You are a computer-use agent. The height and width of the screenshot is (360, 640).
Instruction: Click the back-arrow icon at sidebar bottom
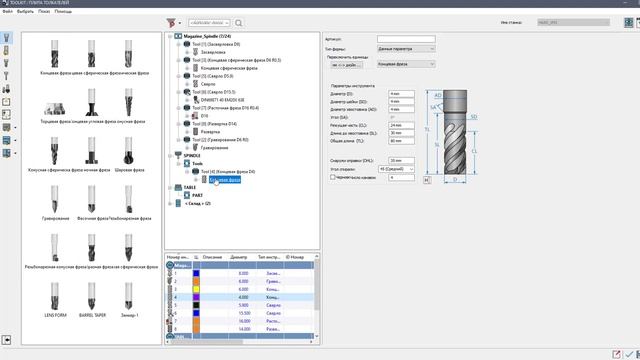point(6,340)
